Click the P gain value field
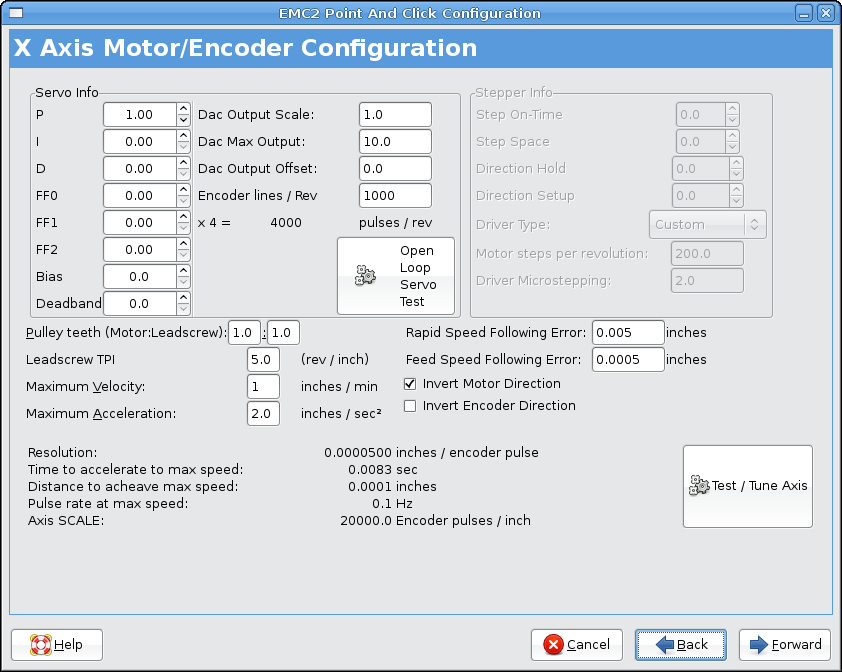This screenshot has width=842, height=672. pyautogui.click(x=140, y=114)
